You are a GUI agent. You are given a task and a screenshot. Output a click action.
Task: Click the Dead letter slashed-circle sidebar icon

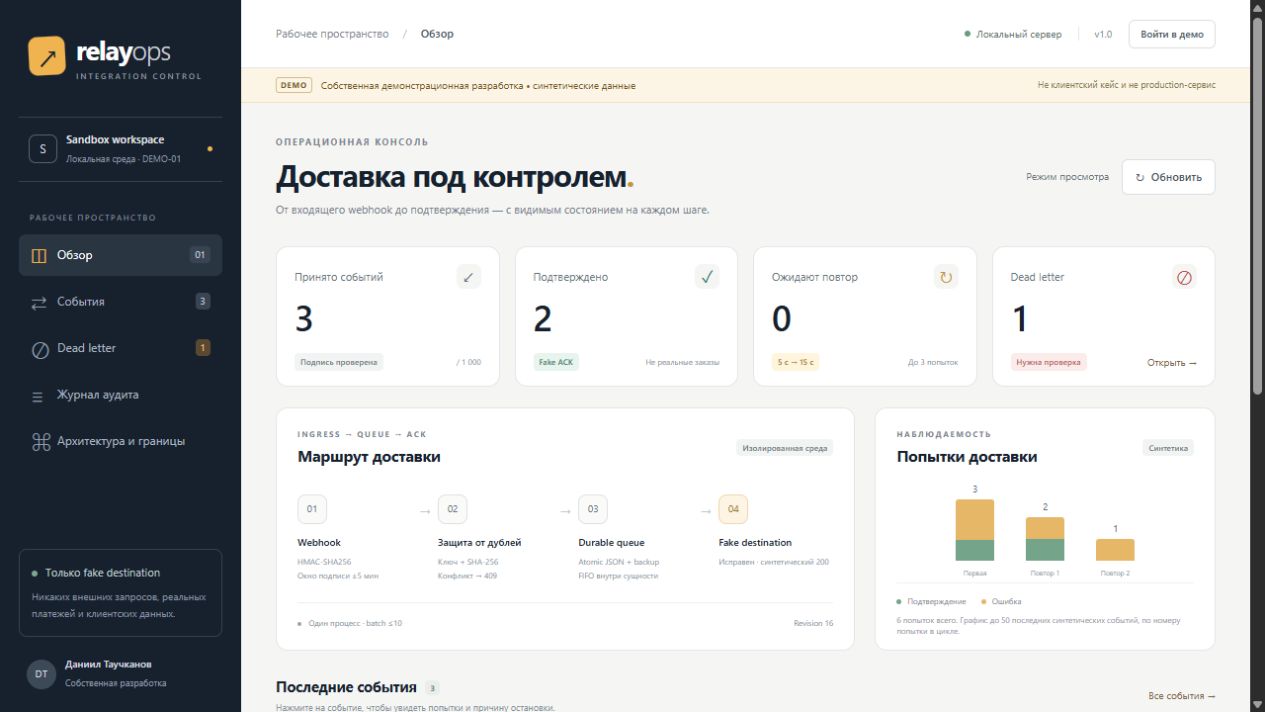pos(40,349)
